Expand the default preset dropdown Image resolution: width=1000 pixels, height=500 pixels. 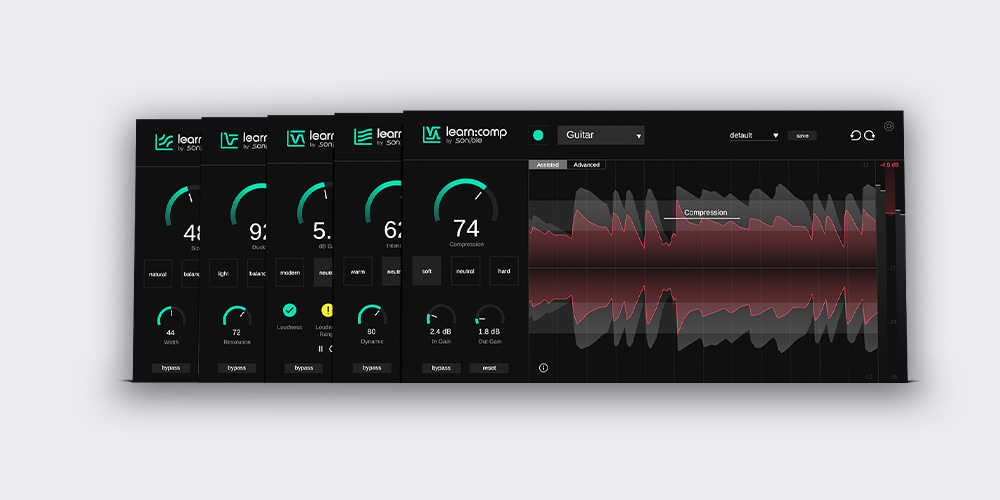click(754, 135)
